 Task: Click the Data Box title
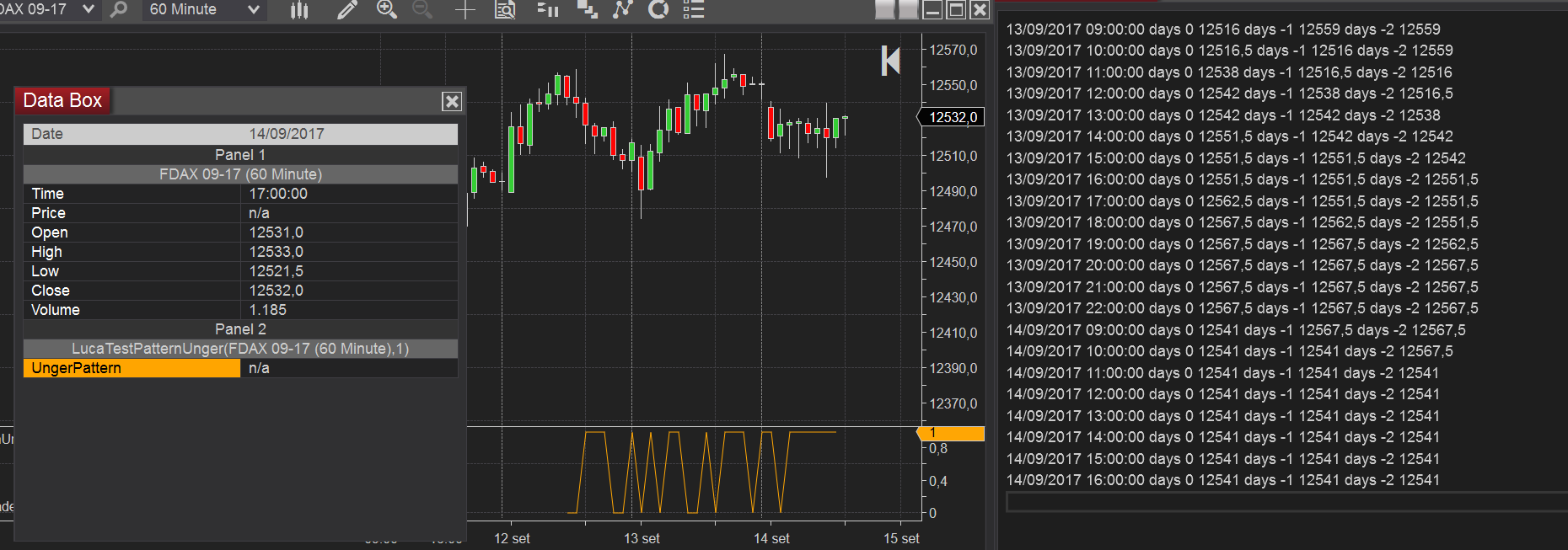(62, 100)
